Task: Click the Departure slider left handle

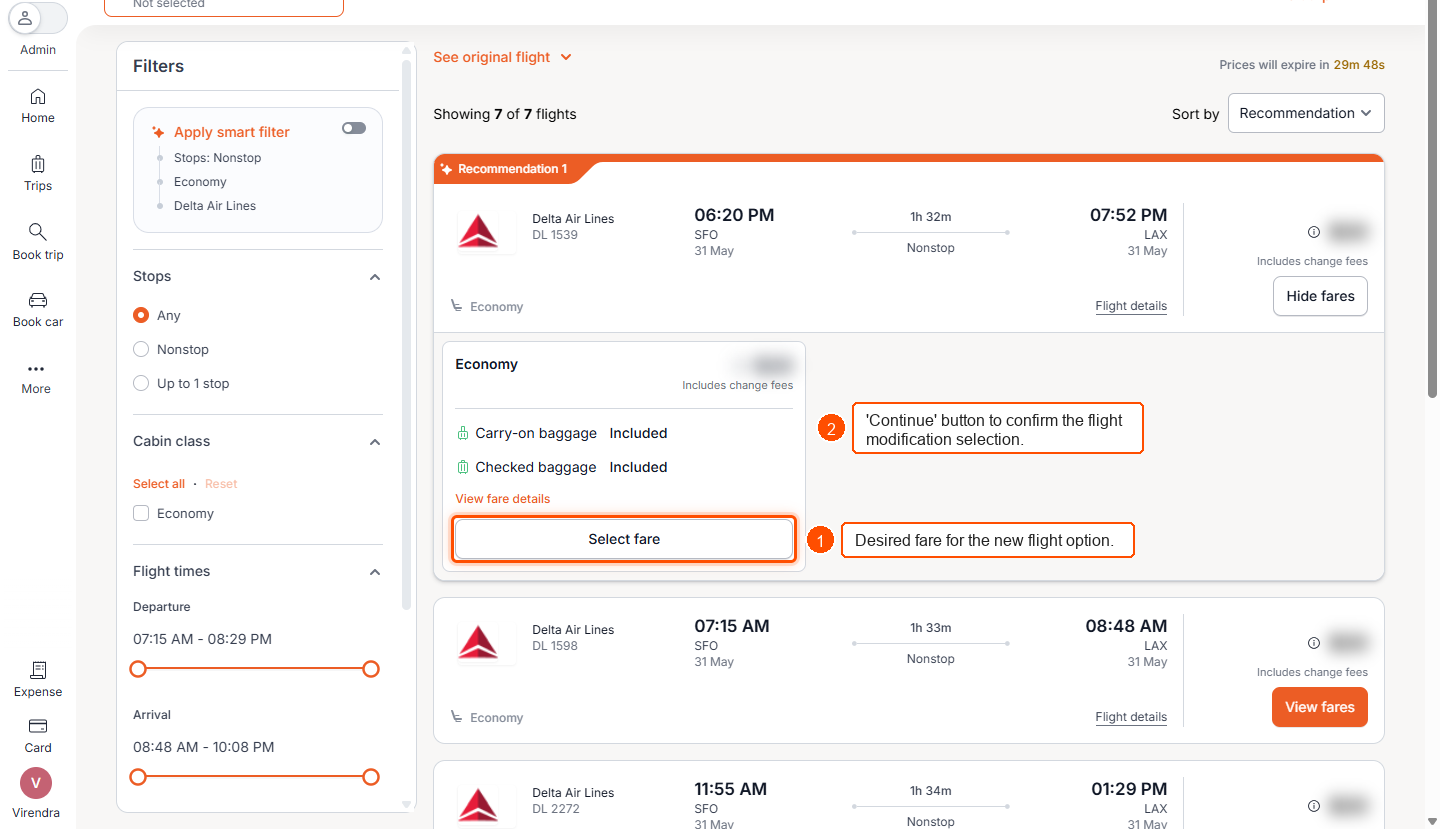Action: pyautogui.click(x=138, y=669)
